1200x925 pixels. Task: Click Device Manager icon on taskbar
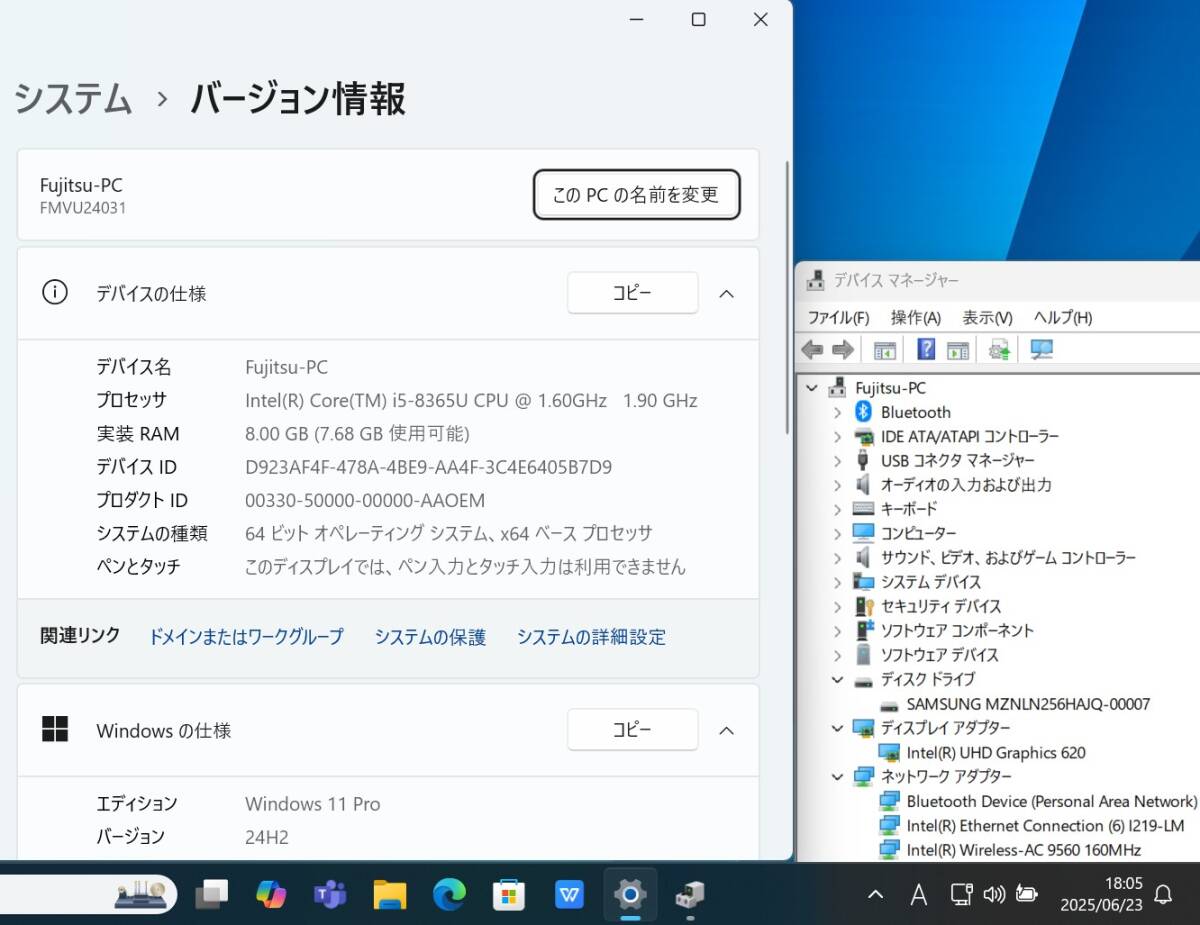689,894
